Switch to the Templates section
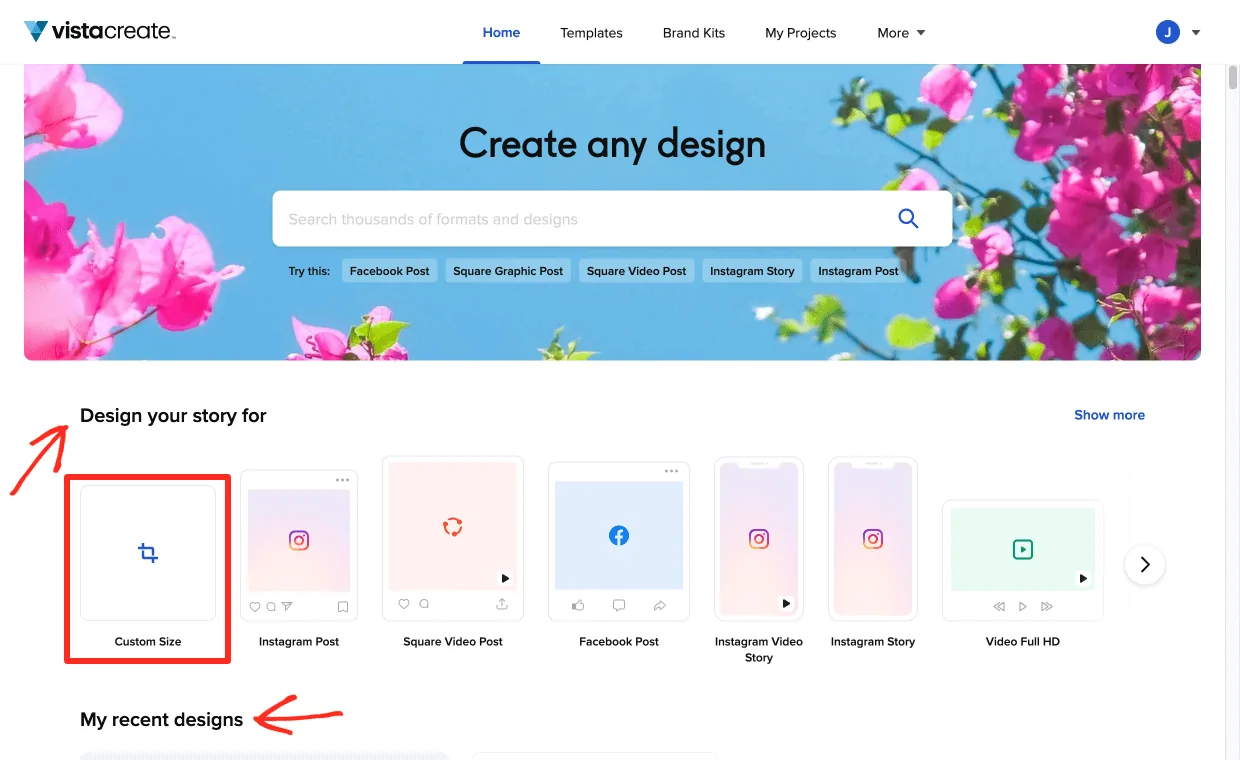 pos(591,32)
